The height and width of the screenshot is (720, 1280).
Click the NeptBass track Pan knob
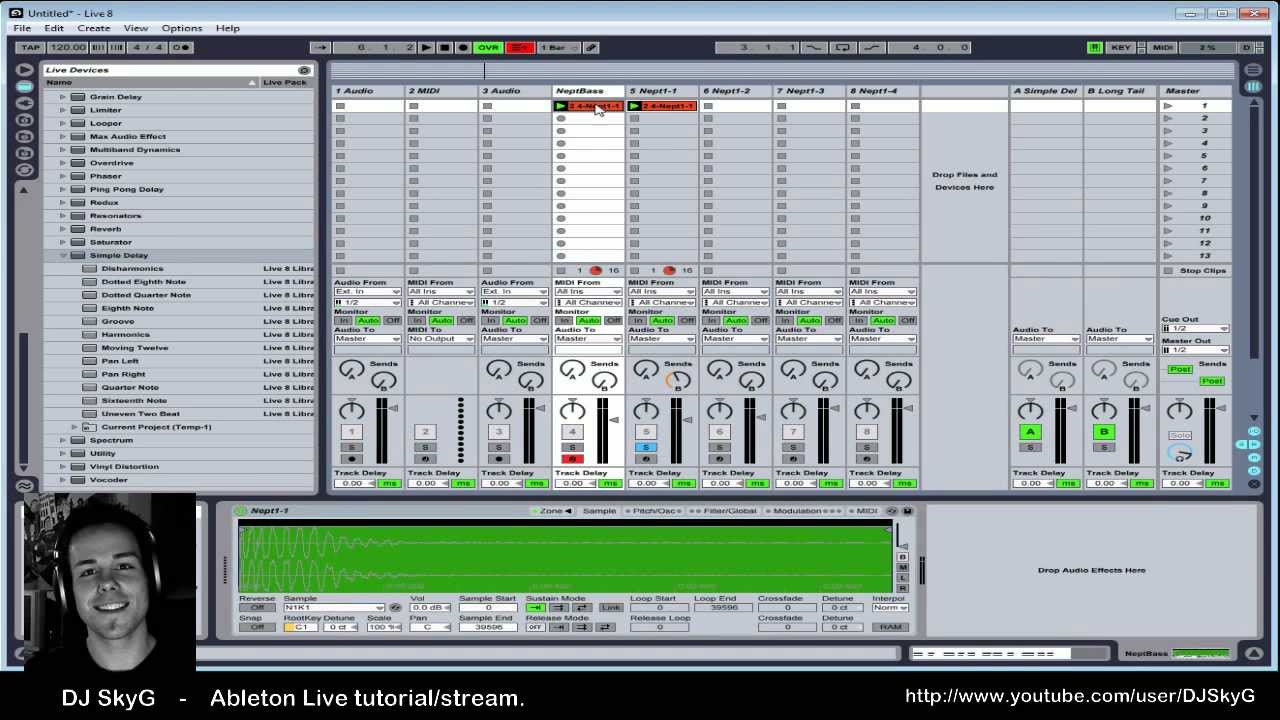pyautogui.click(x=572, y=410)
